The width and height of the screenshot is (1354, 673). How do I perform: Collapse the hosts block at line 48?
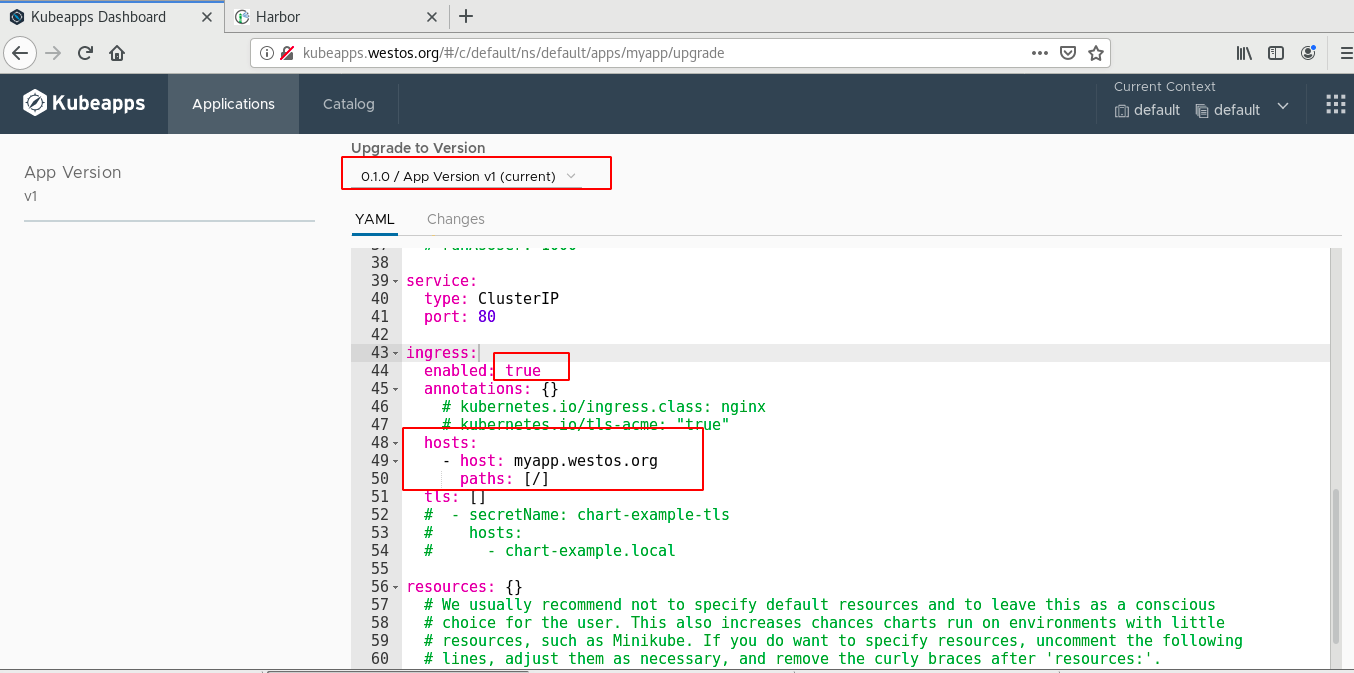click(396, 443)
